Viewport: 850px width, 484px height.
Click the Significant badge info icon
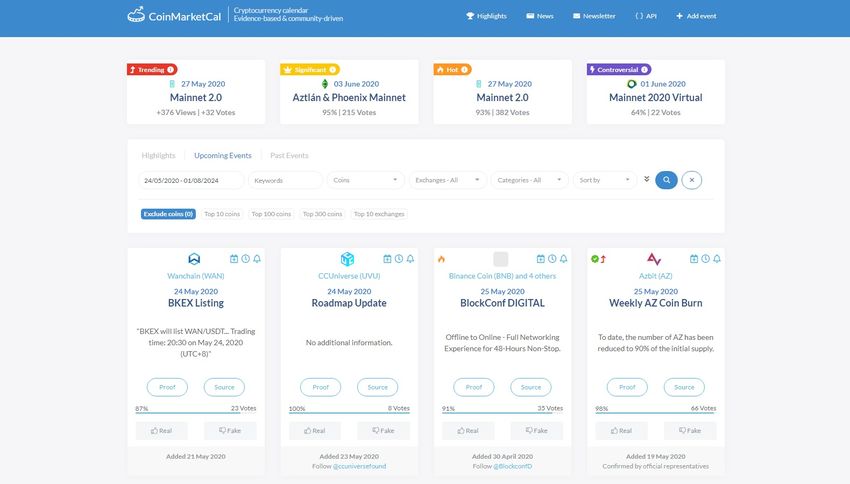(x=332, y=69)
